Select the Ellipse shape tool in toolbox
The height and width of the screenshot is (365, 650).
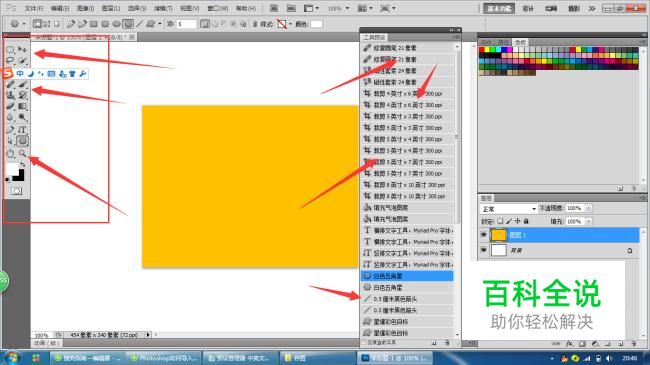click(x=22, y=141)
